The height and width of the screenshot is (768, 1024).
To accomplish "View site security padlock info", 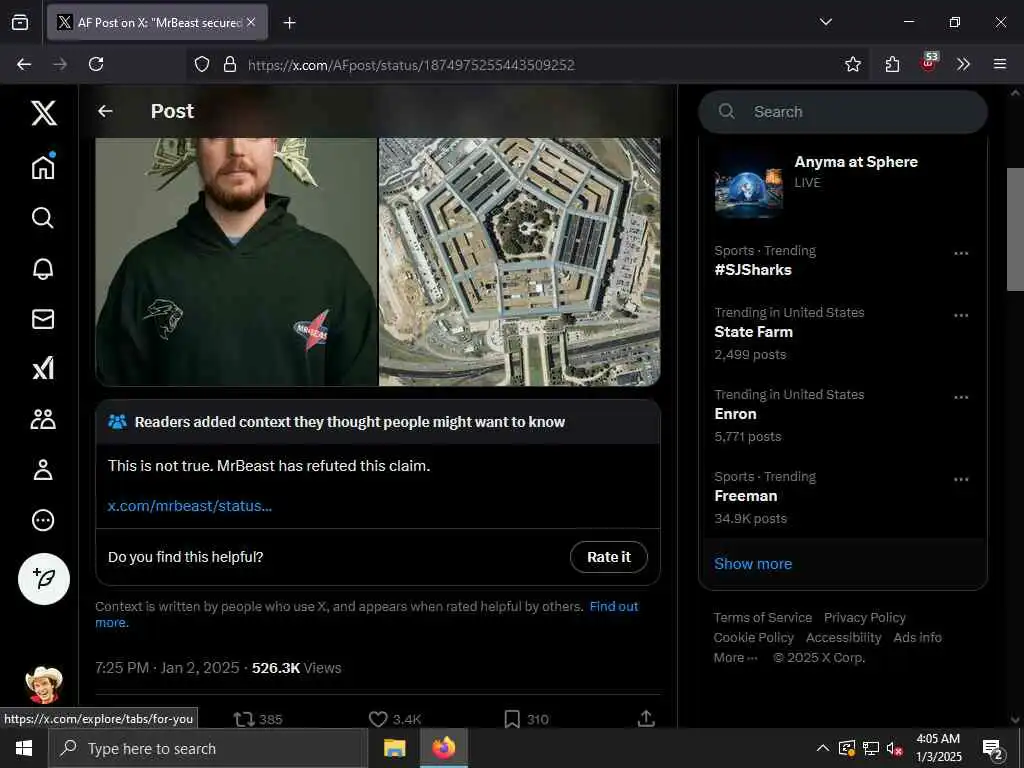I will 229,64.
